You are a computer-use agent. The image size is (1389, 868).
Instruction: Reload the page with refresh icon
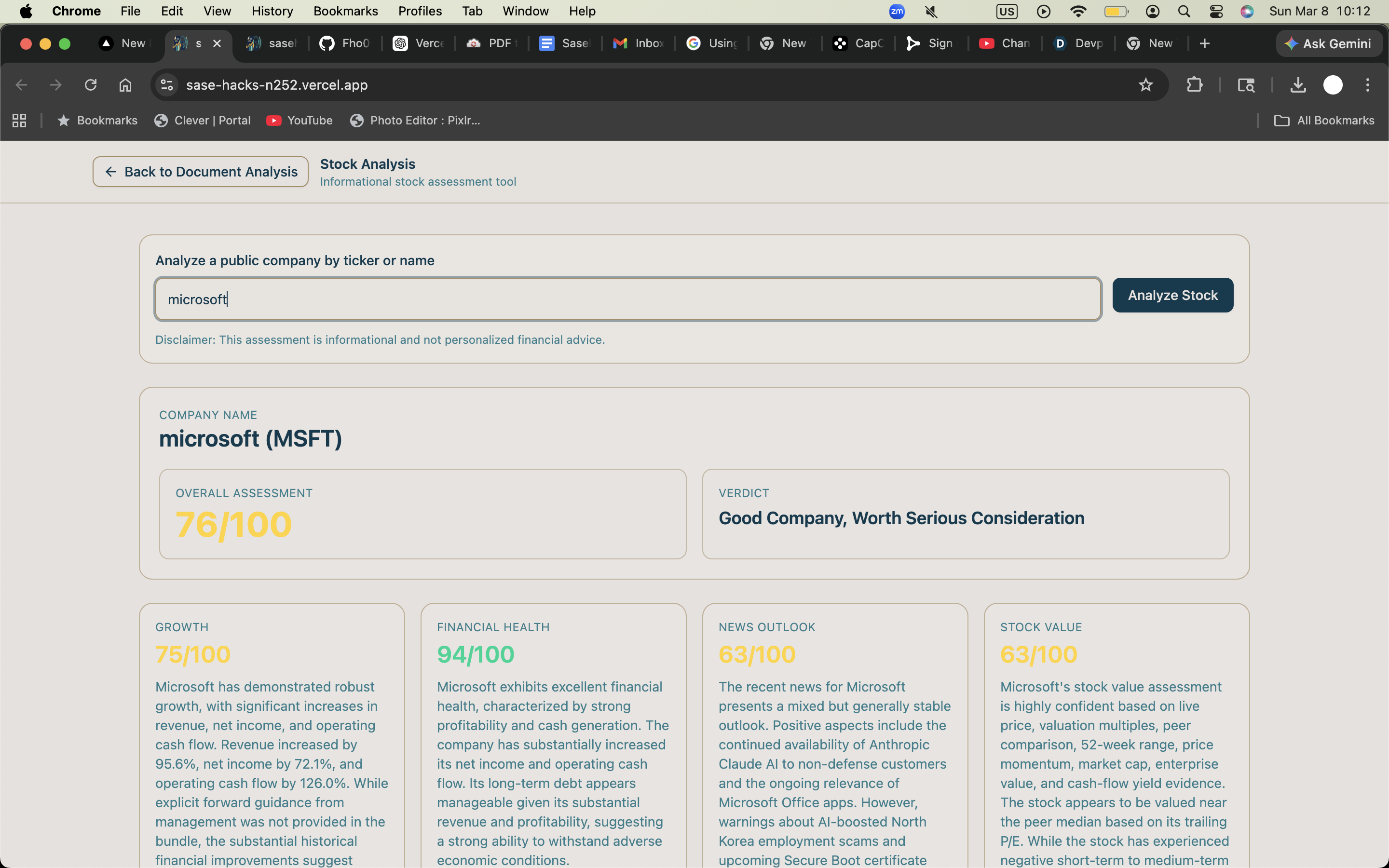tap(91, 85)
